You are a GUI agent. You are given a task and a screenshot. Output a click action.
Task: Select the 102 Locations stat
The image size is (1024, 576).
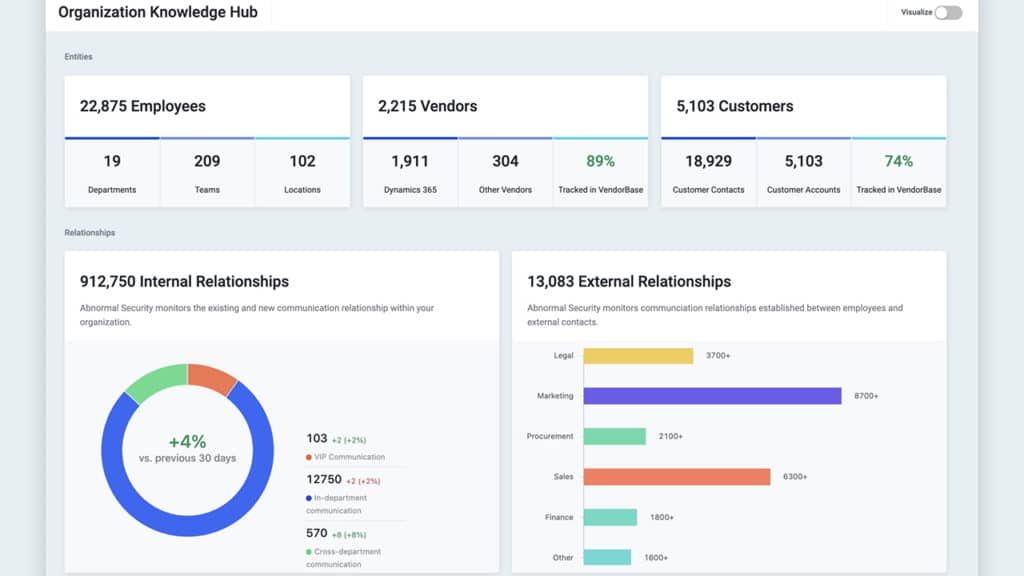coord(302,173)
